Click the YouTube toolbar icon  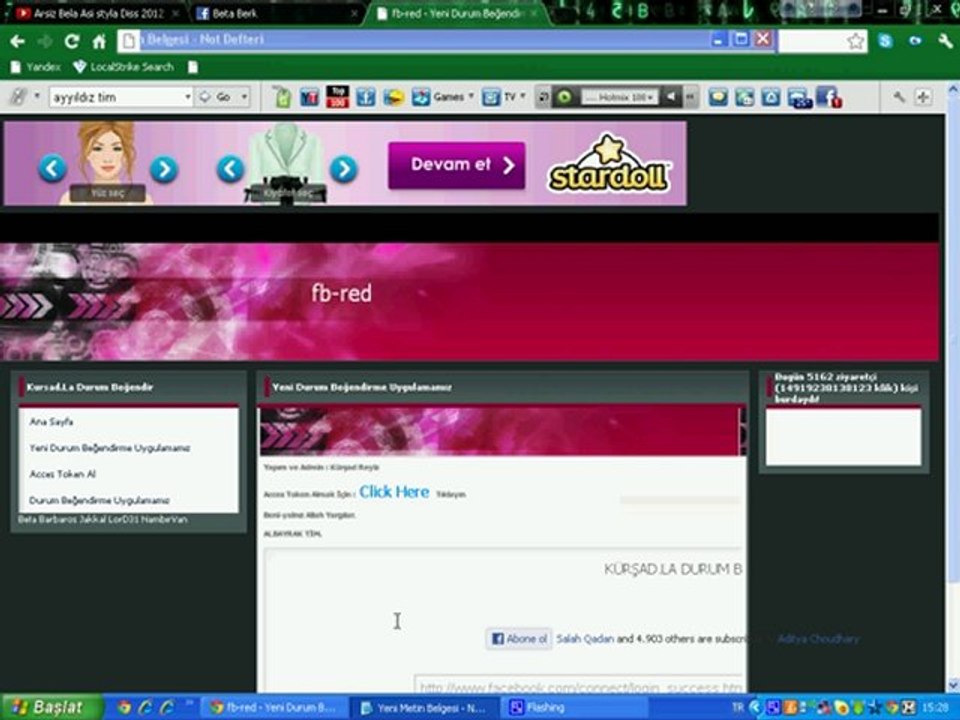pyautogui.click(x=309, y=97)
